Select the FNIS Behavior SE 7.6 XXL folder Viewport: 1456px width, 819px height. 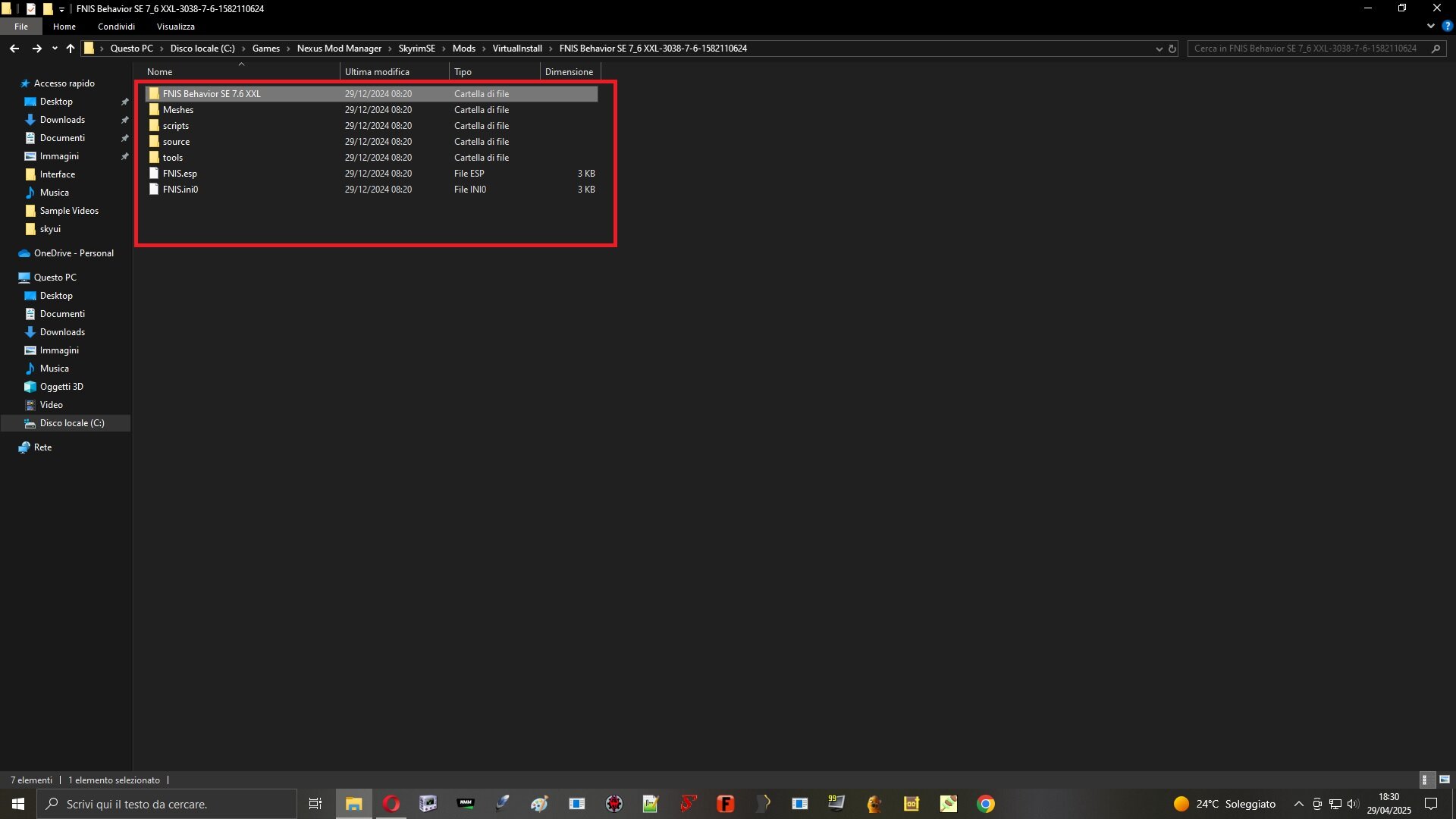[372, 94]
